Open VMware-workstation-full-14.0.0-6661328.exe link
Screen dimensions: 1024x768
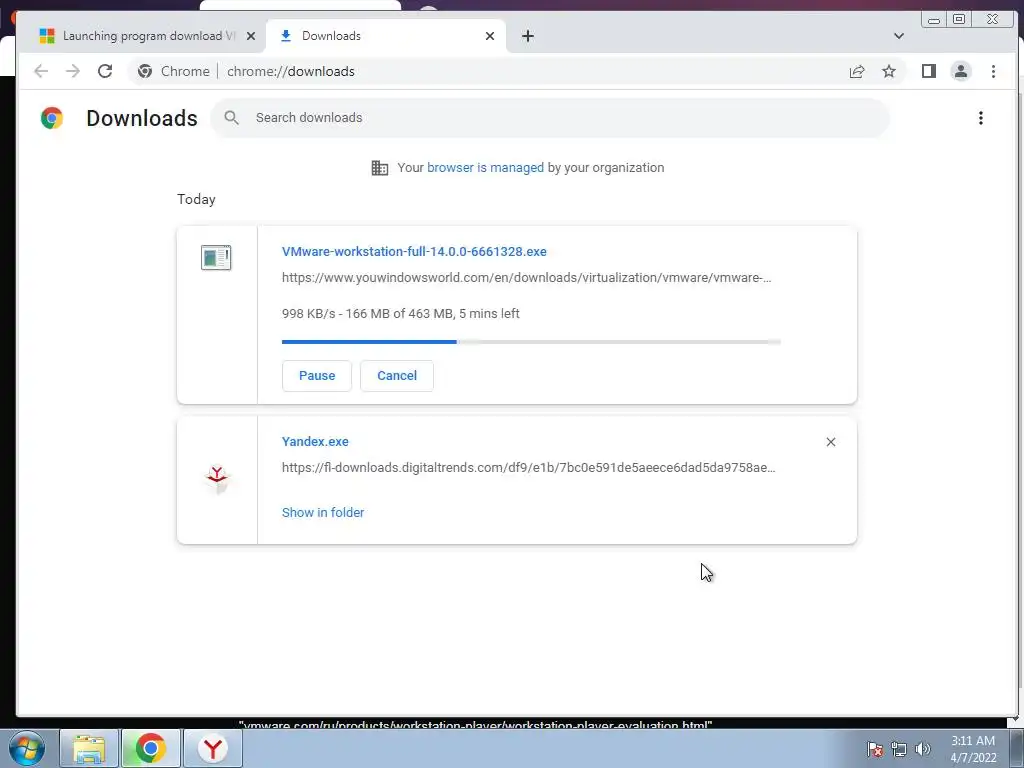[x=414, y=251]
